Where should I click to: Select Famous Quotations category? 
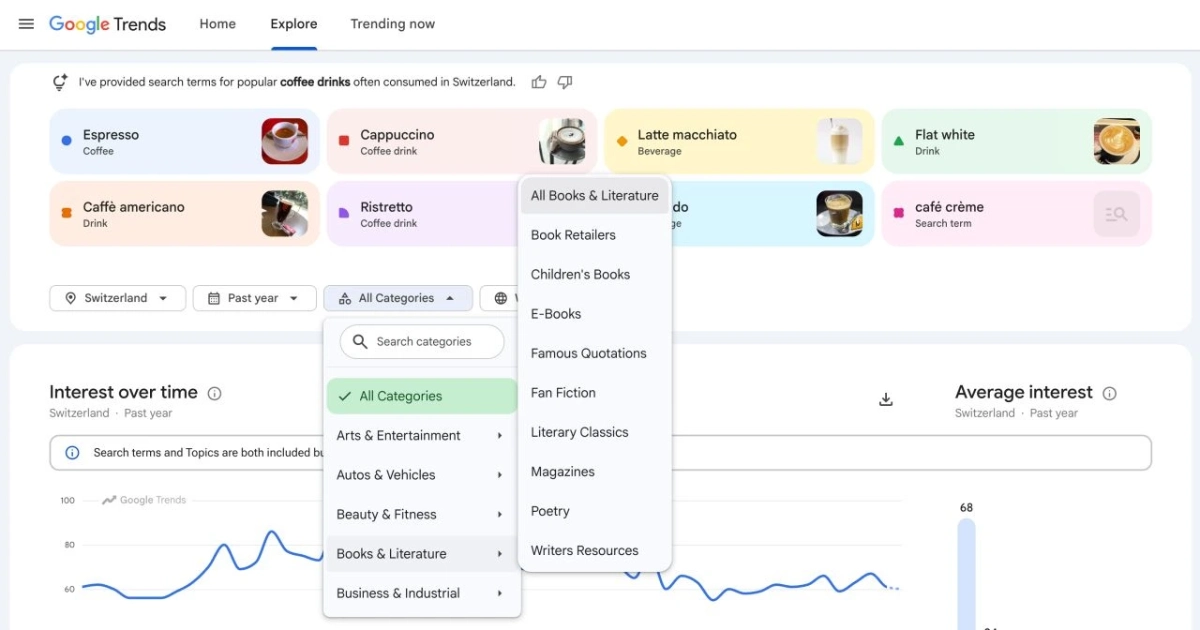pyautogui.click(x=595, y=353)
